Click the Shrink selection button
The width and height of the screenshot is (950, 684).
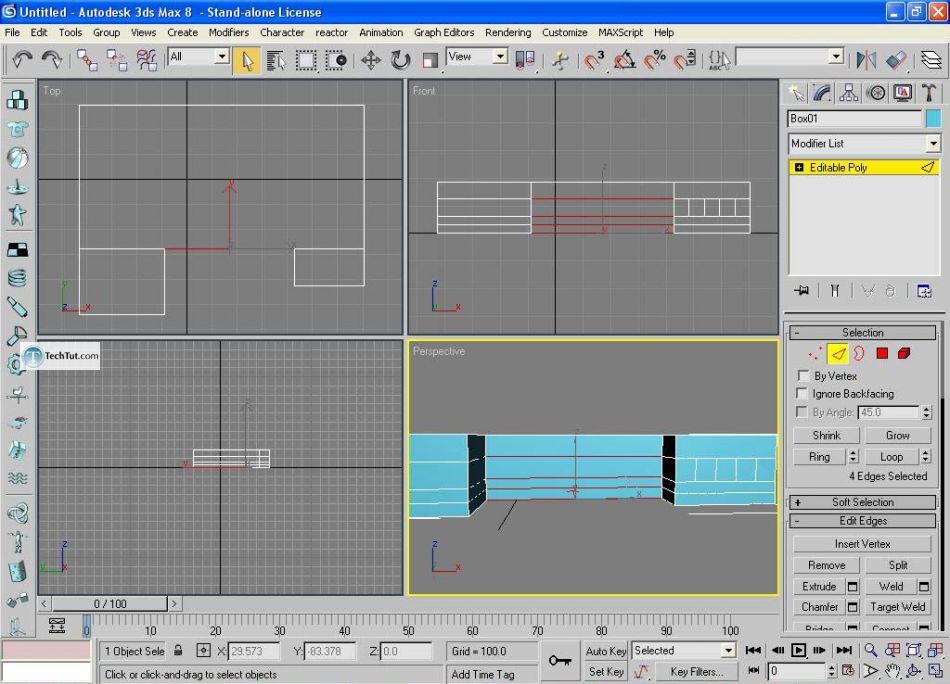(826, 435)
